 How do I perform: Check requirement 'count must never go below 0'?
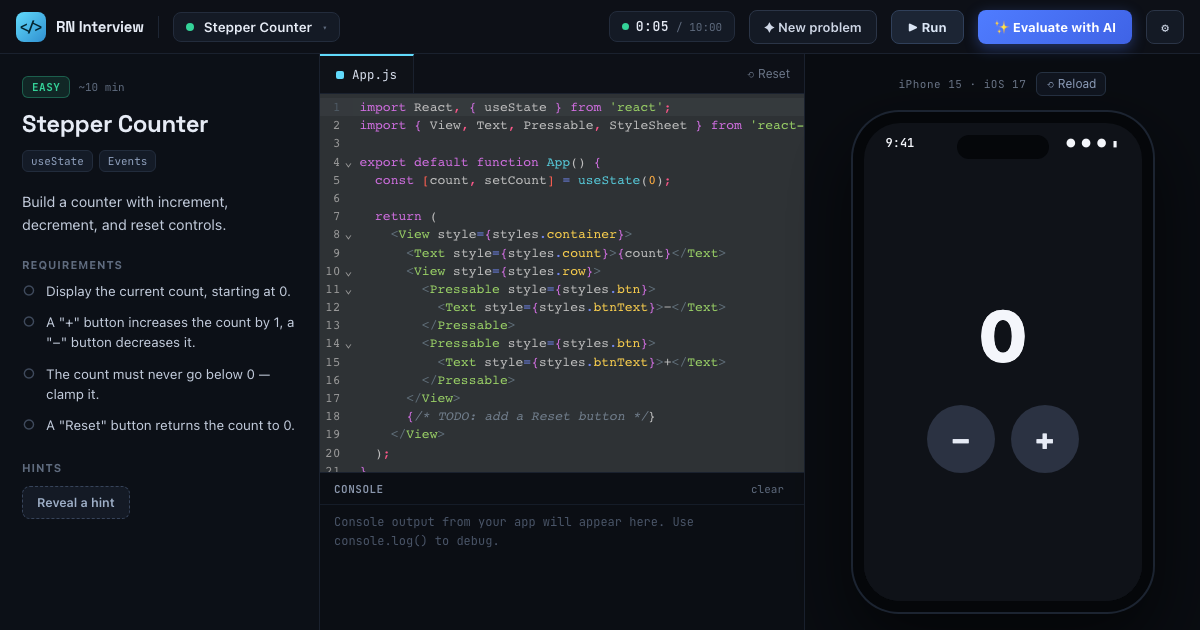coord(29,374)
